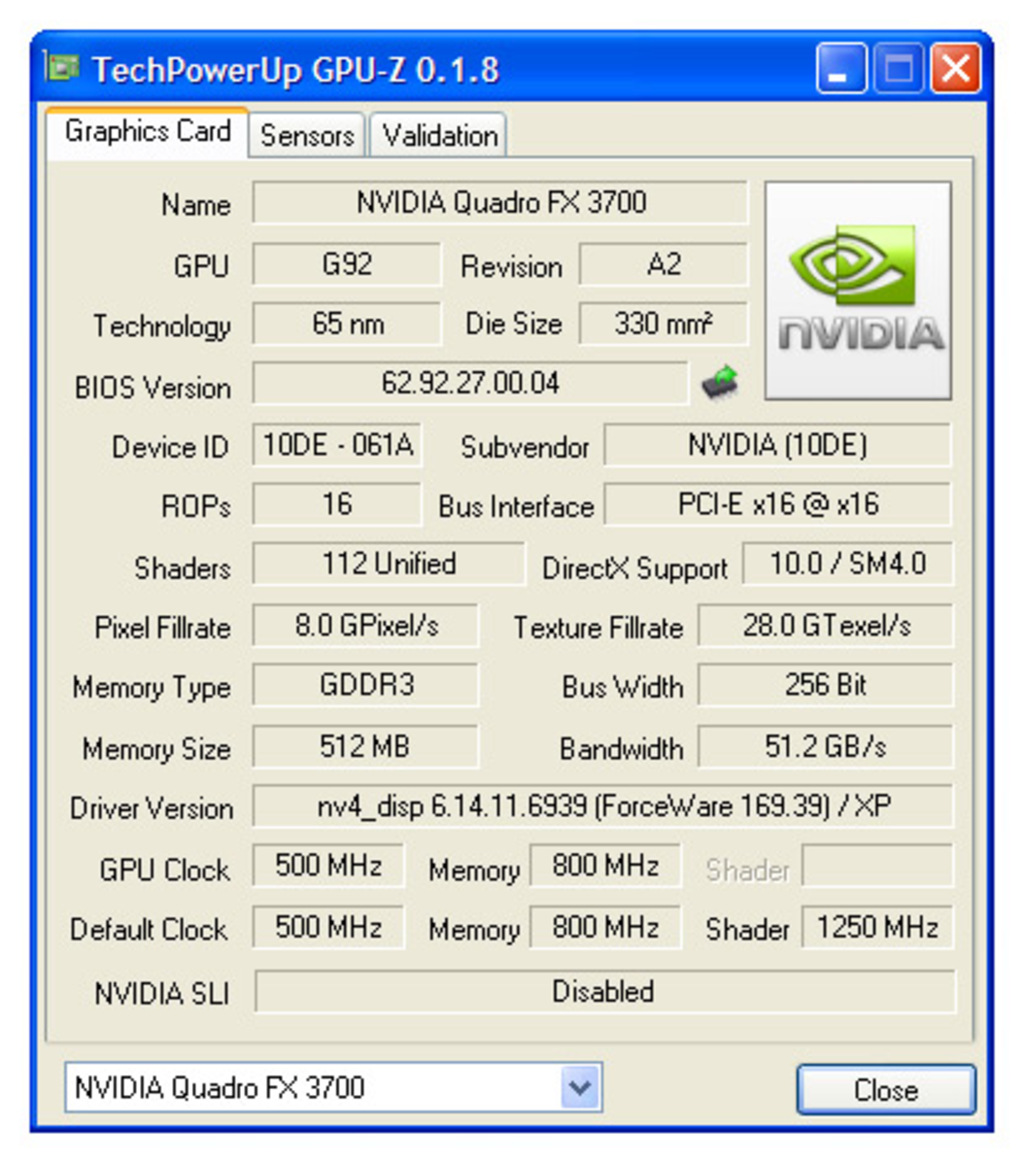Click the Subvendor field NVIDIA (10DE)
1024x1170 pixels.
pos(778,445)
